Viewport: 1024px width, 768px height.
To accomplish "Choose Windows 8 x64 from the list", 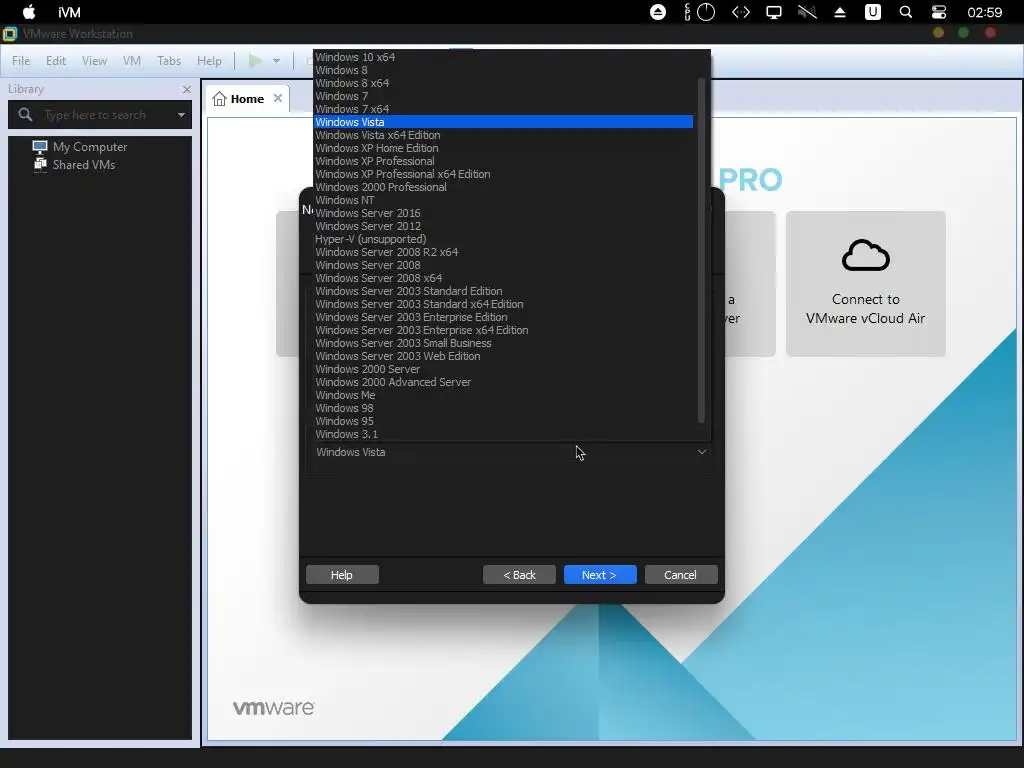I will pos(504,83).
